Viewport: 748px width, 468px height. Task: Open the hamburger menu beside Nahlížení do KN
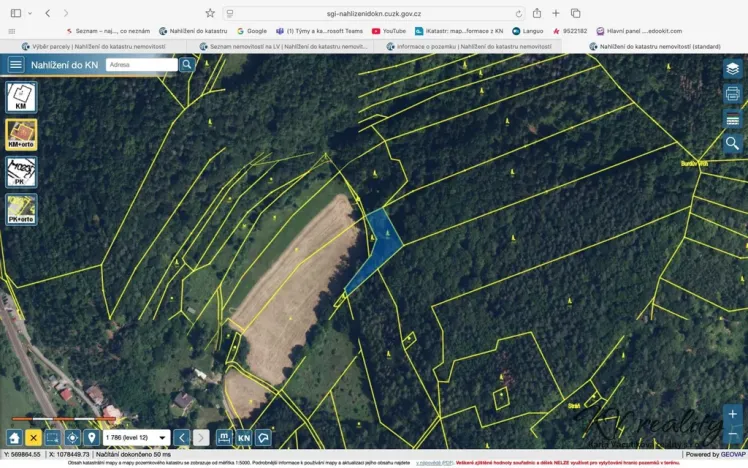15,65
